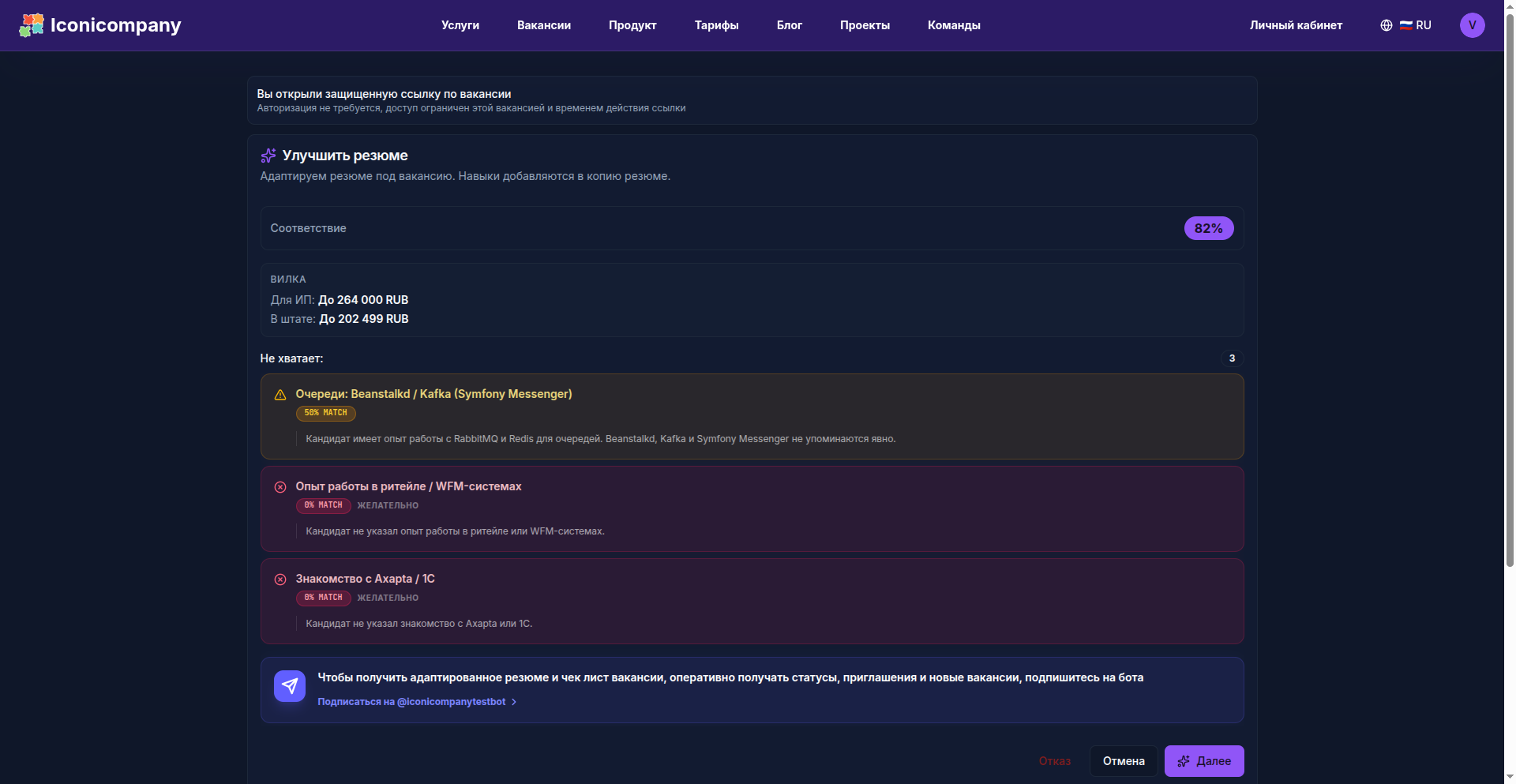Click the page vertical scrollbar thumb

click(x=1510, y=290)
